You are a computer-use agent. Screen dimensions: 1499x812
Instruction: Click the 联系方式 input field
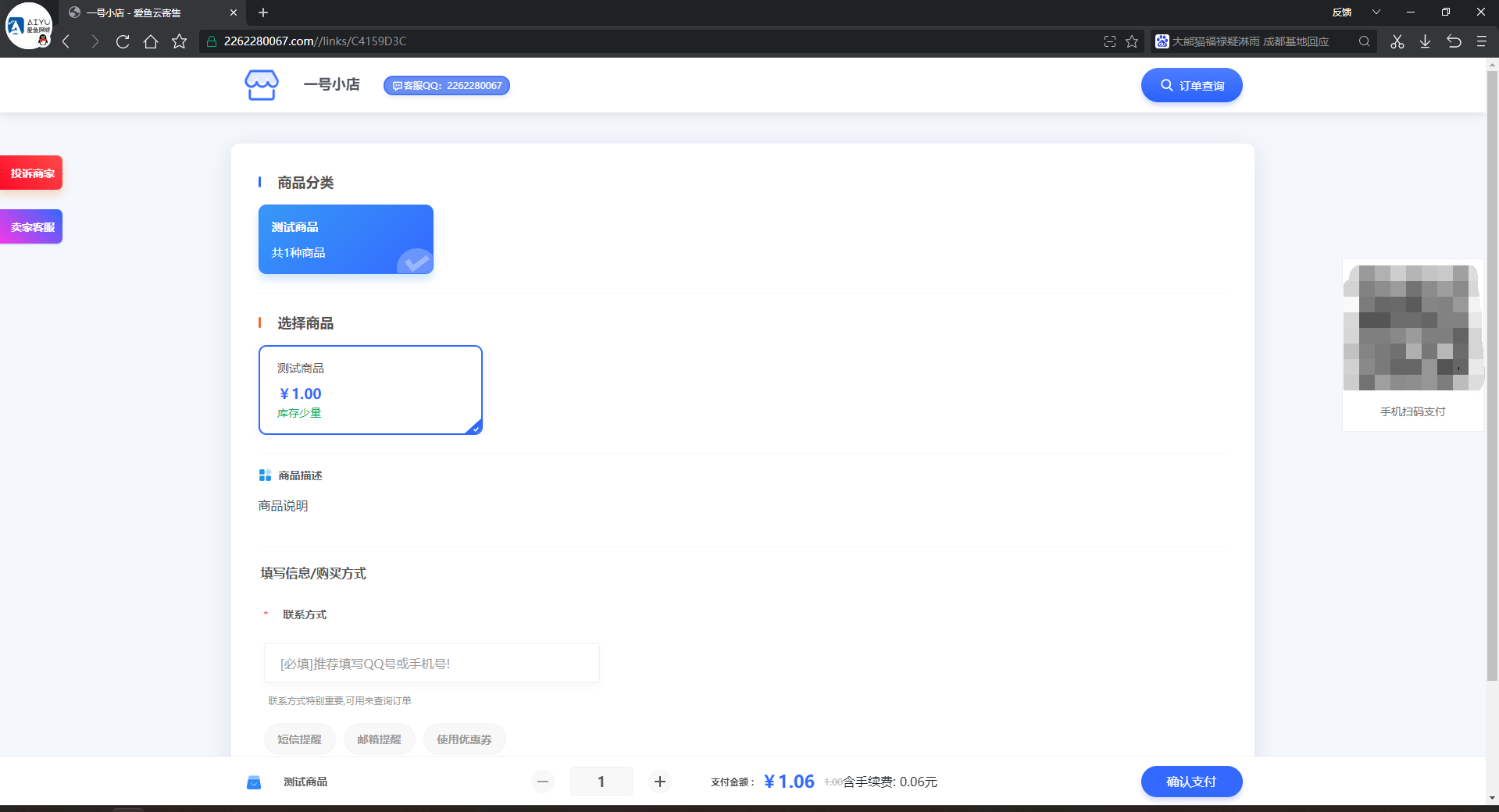pos(432,664)
